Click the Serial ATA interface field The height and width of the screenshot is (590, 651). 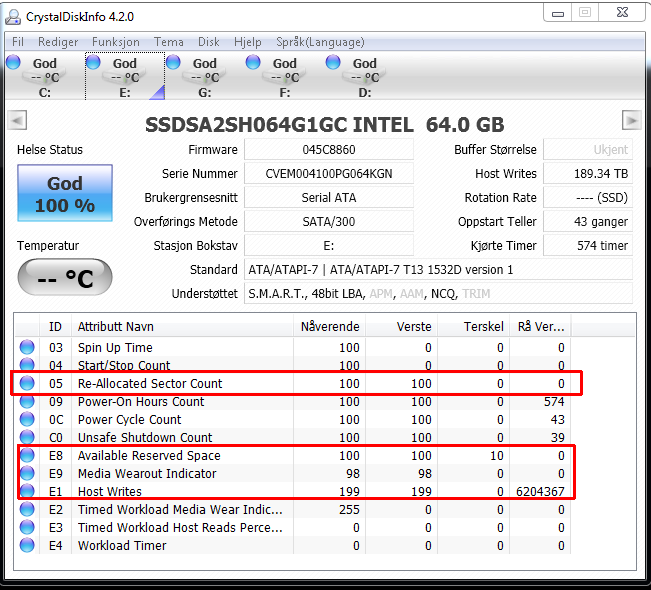(329, 198)
